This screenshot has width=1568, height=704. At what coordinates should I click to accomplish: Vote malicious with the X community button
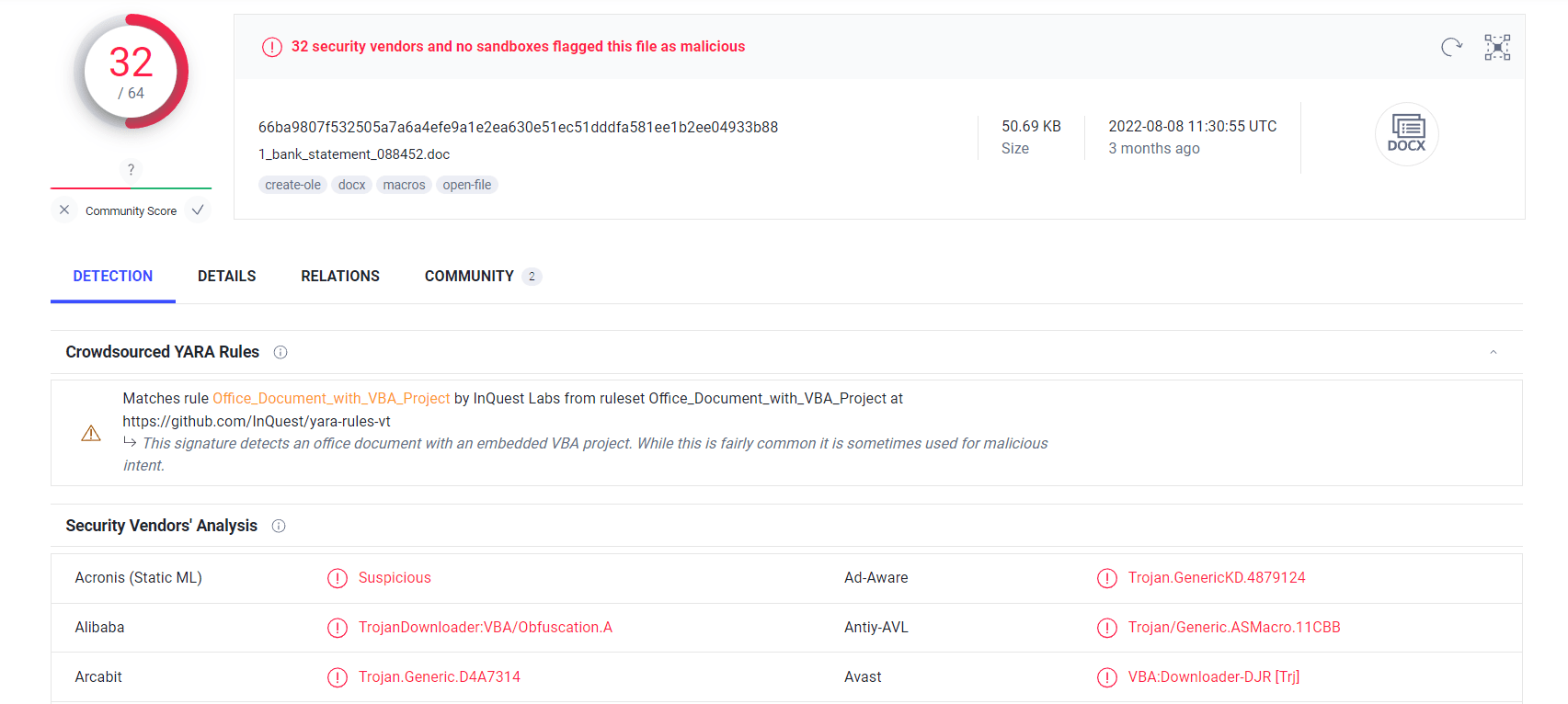point(64,210)
